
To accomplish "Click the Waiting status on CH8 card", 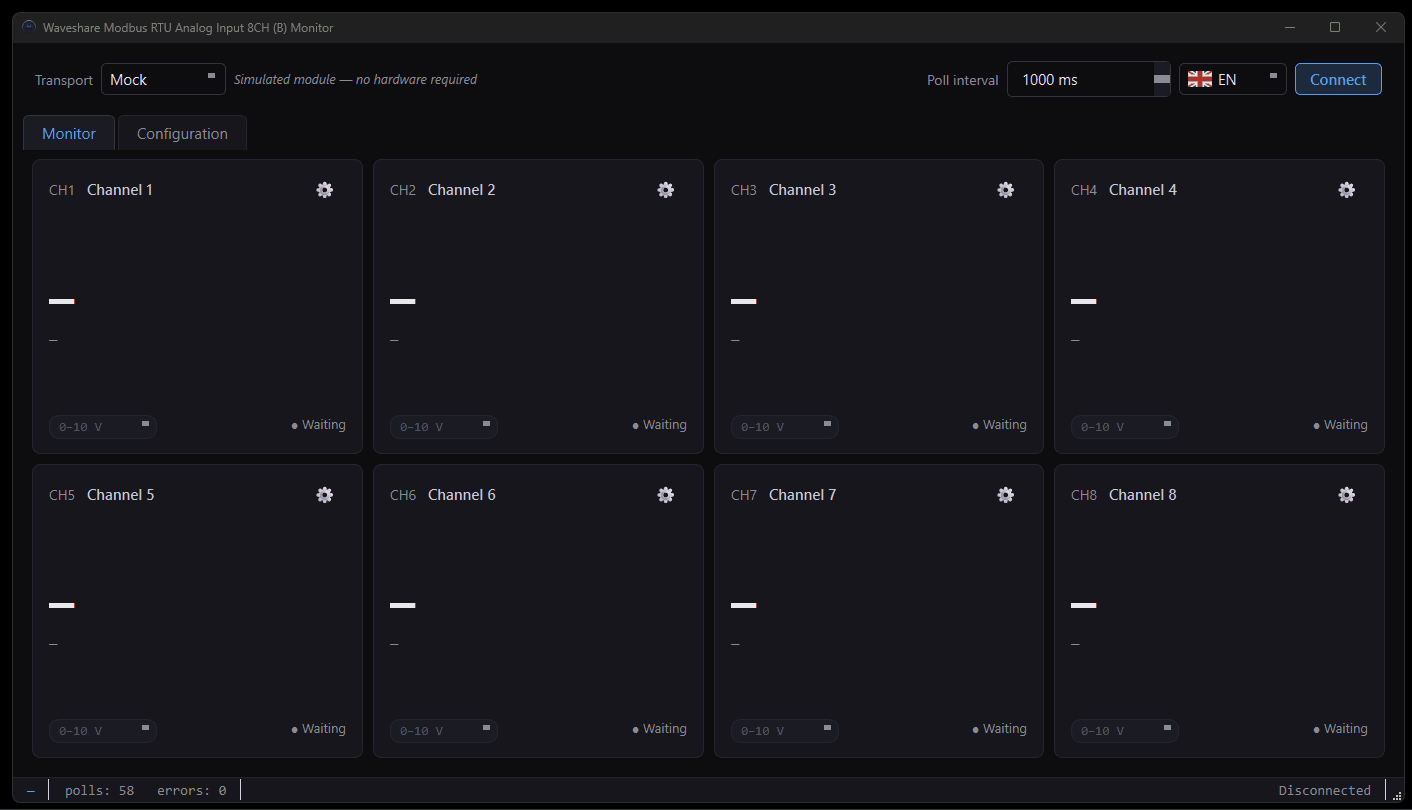I will click(1341, 729).
